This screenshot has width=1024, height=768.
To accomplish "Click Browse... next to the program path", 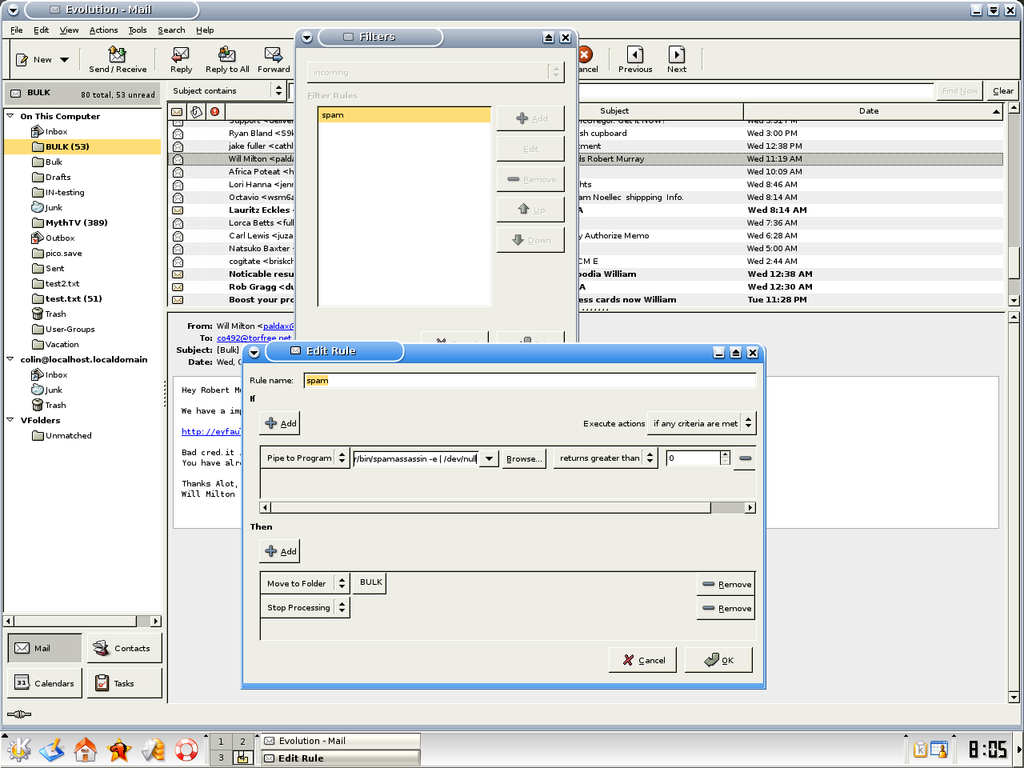I will (524, 458).
